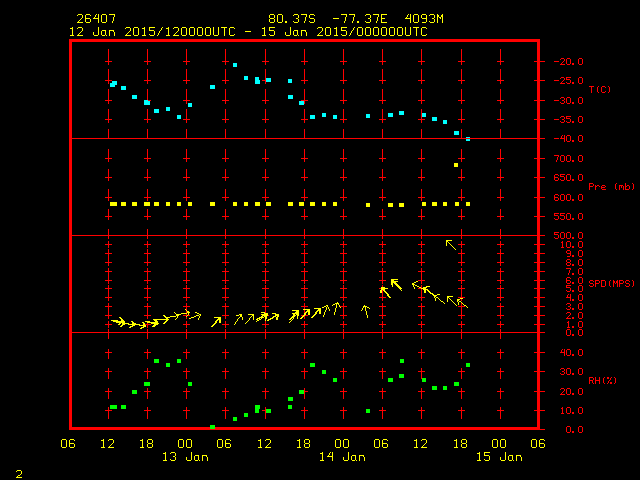640x480 pixels.
Task: Click the number 2 in bottom-left corner
Action: coord(18,471)
